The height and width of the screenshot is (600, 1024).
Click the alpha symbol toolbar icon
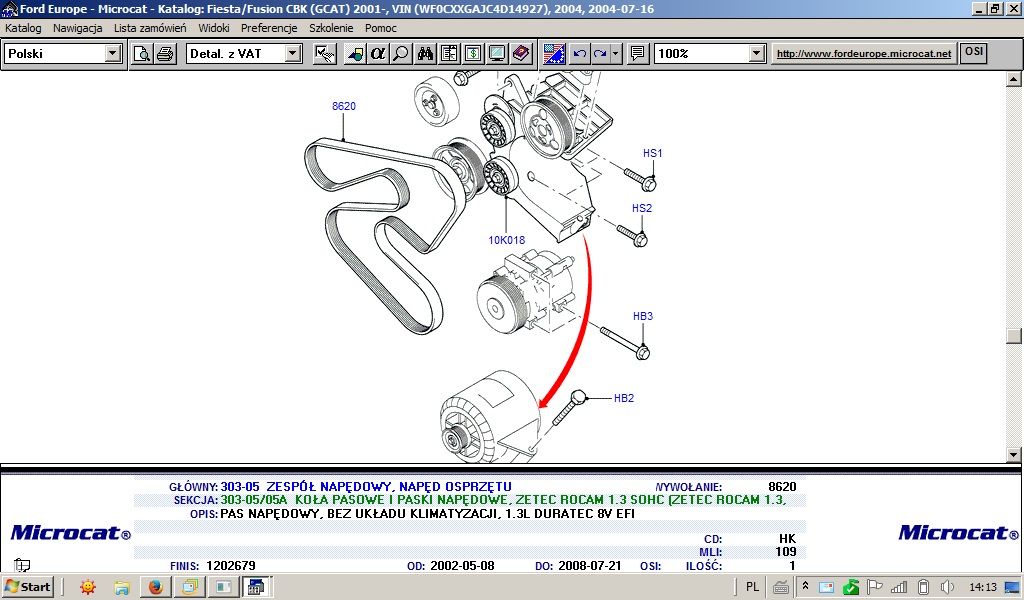(x=377, y=54)
